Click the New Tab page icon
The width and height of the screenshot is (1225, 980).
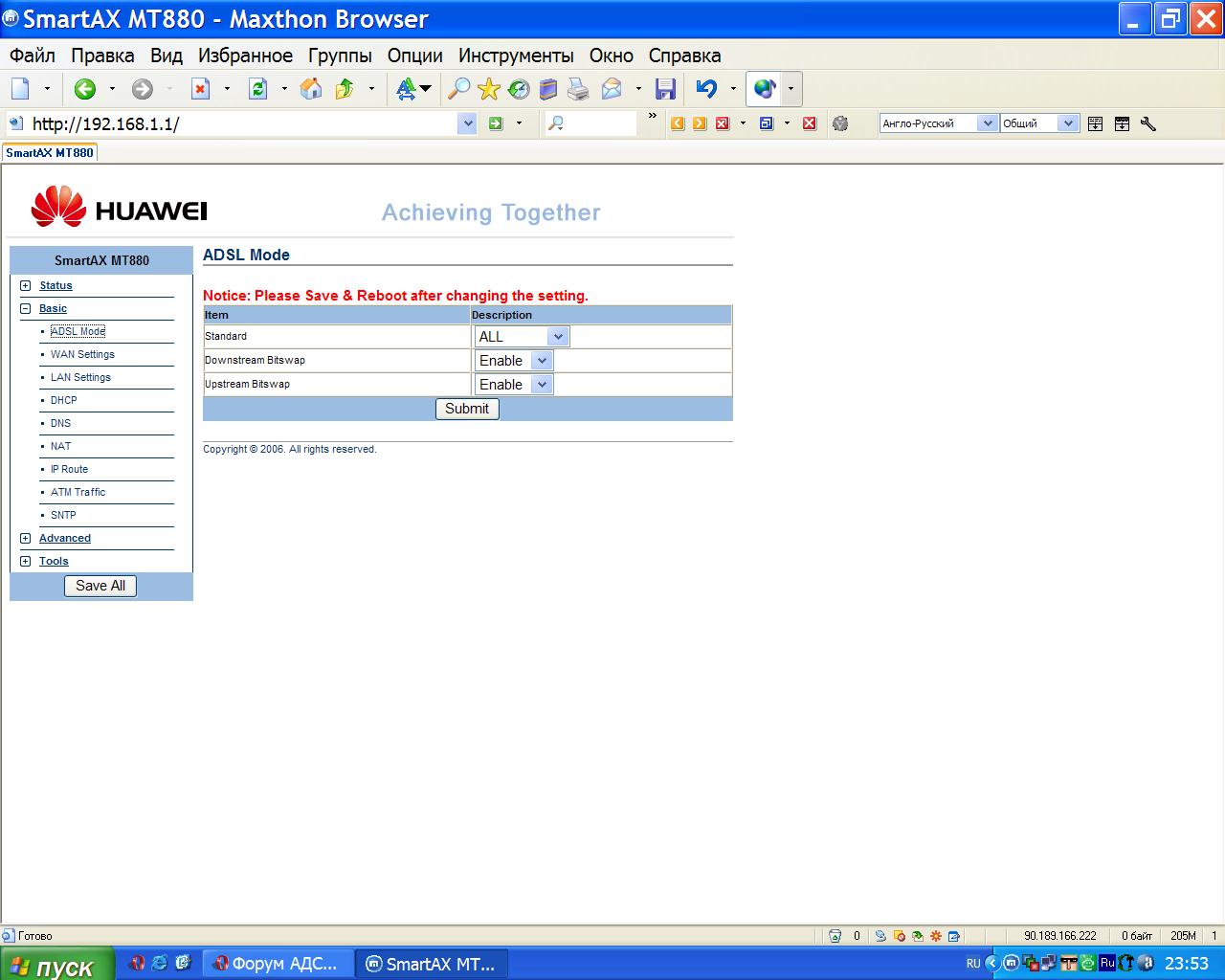coord(20,89)
